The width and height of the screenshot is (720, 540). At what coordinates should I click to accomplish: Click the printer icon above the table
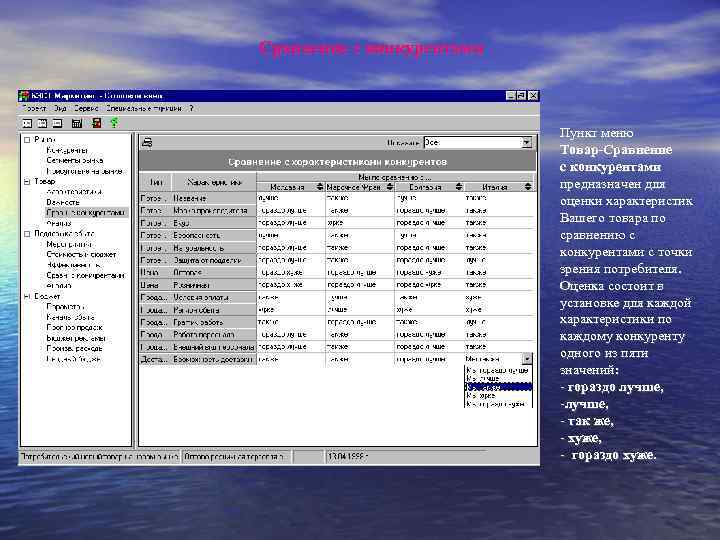point(147,142)
